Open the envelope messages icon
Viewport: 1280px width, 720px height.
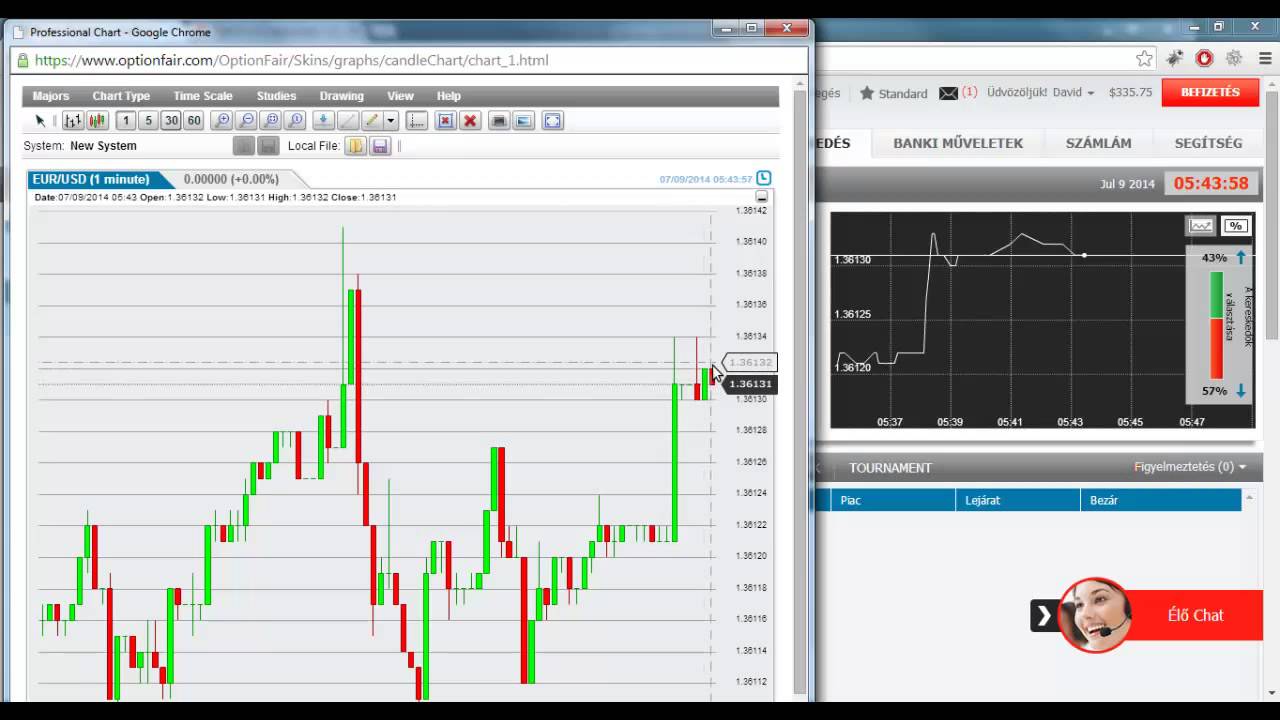click(948, 93)
